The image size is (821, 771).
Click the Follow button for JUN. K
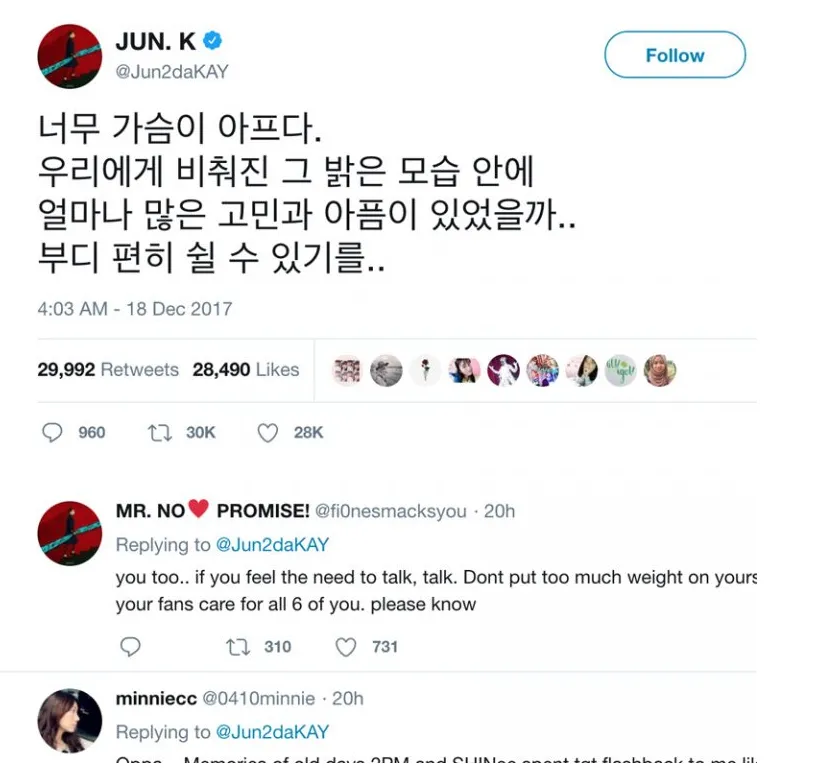(675, 55)
